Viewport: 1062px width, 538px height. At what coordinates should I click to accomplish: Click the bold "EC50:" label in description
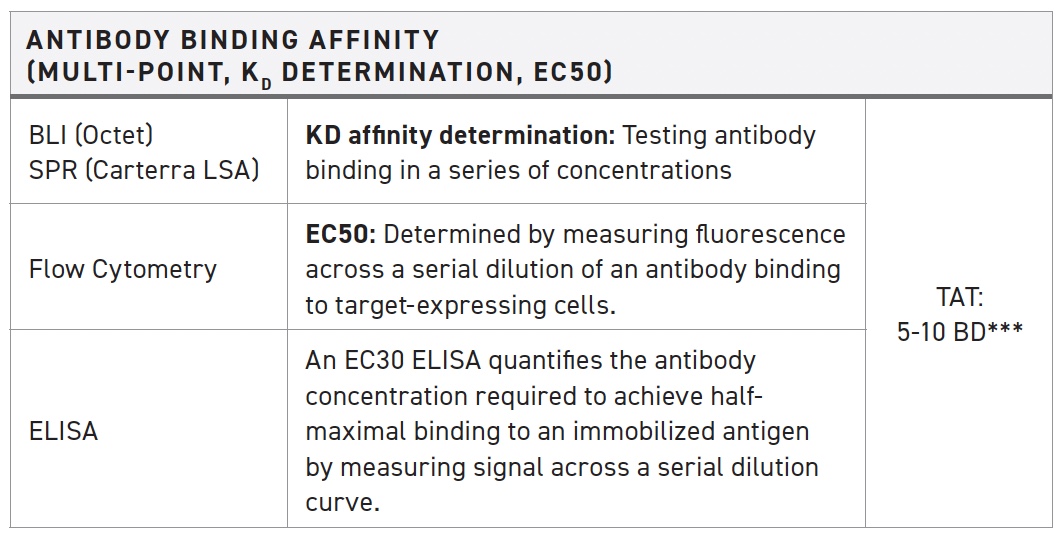(x=340, y=235)
